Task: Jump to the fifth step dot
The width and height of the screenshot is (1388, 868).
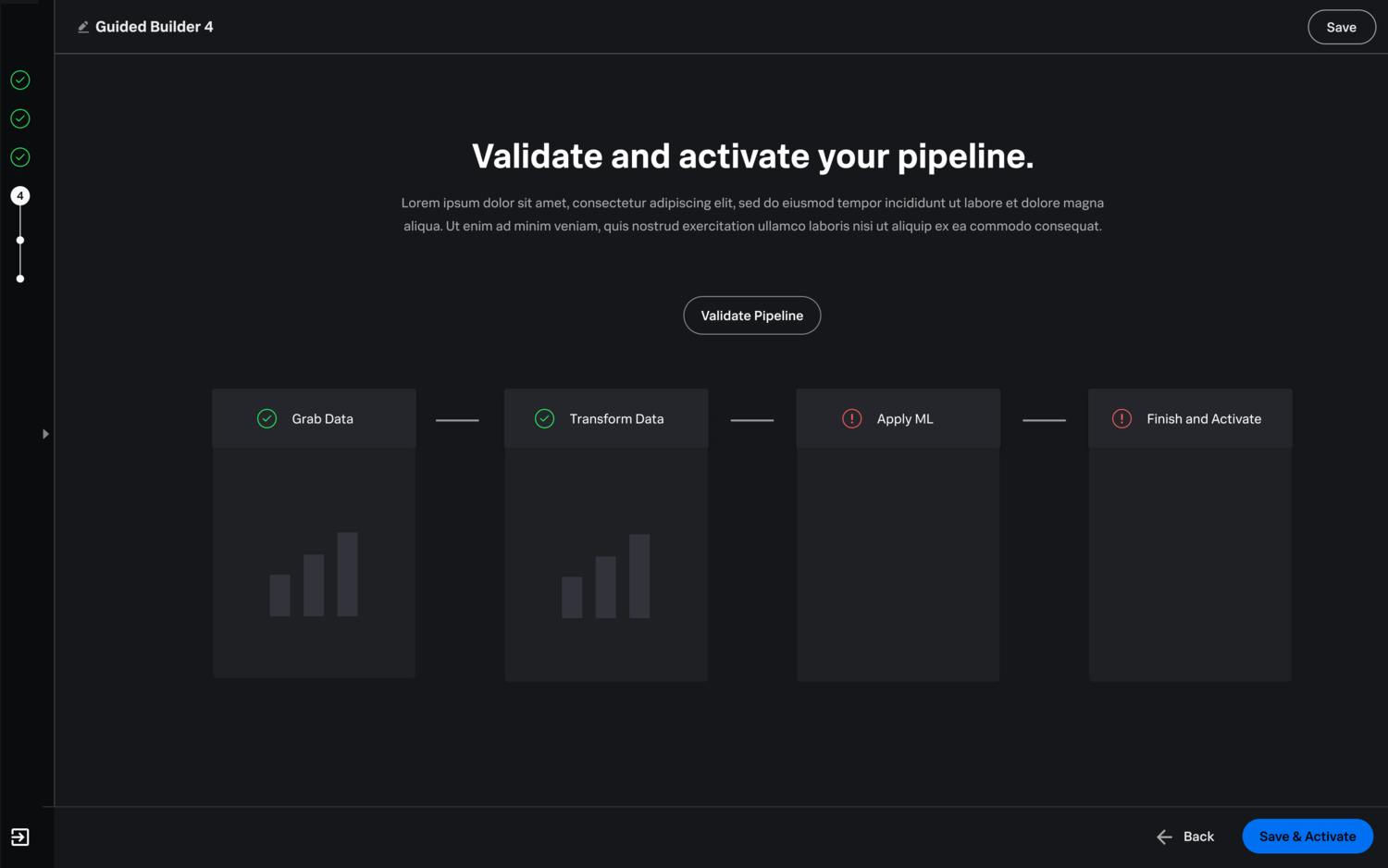Action: (x=20, y=241)
